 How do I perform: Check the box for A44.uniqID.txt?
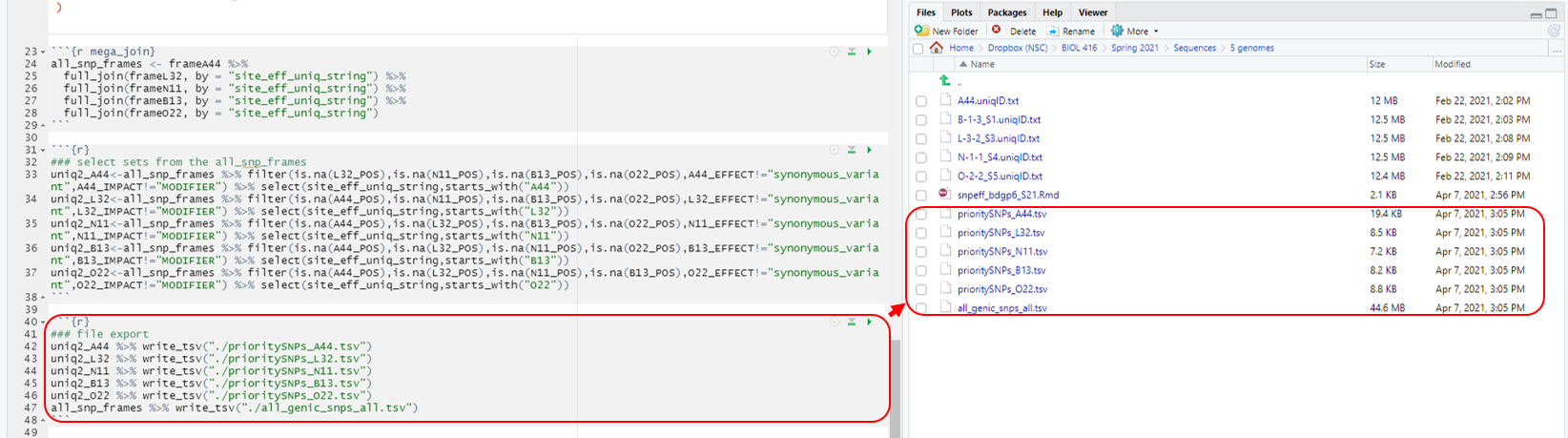pyautogui.click(x=920, y=101)
